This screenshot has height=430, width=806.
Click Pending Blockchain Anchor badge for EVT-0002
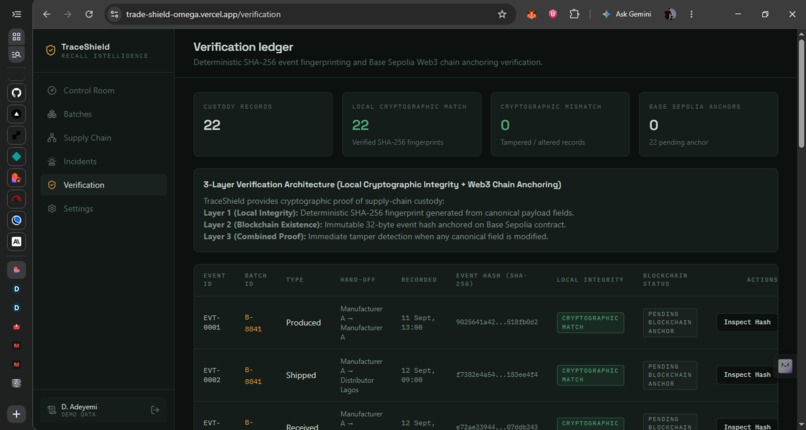pyautogui.click(x=670, y=375)
